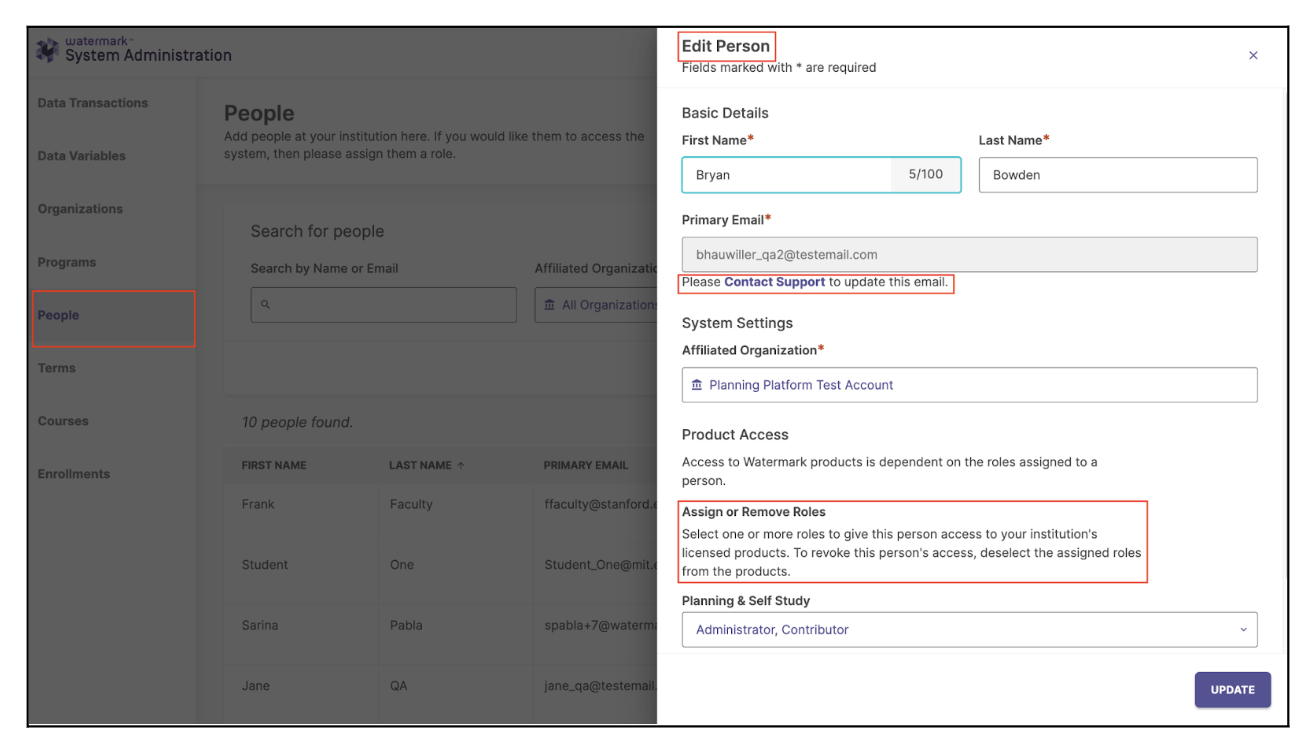Click 'Search for people' heading
The image size is (1316, 740).
point(317,231)
